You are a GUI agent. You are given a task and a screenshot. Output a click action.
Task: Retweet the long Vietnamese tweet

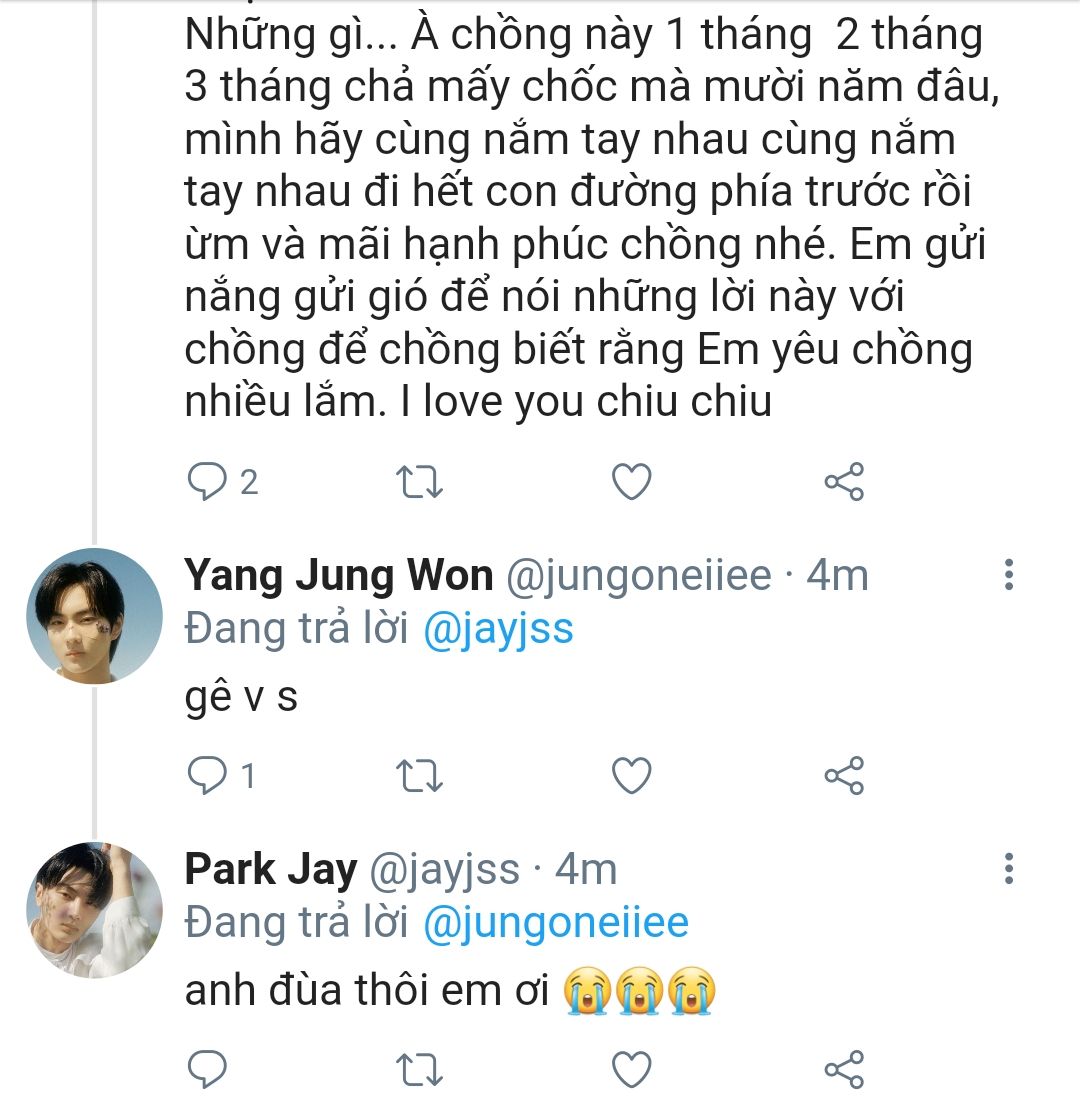click(x=420, y=483)
